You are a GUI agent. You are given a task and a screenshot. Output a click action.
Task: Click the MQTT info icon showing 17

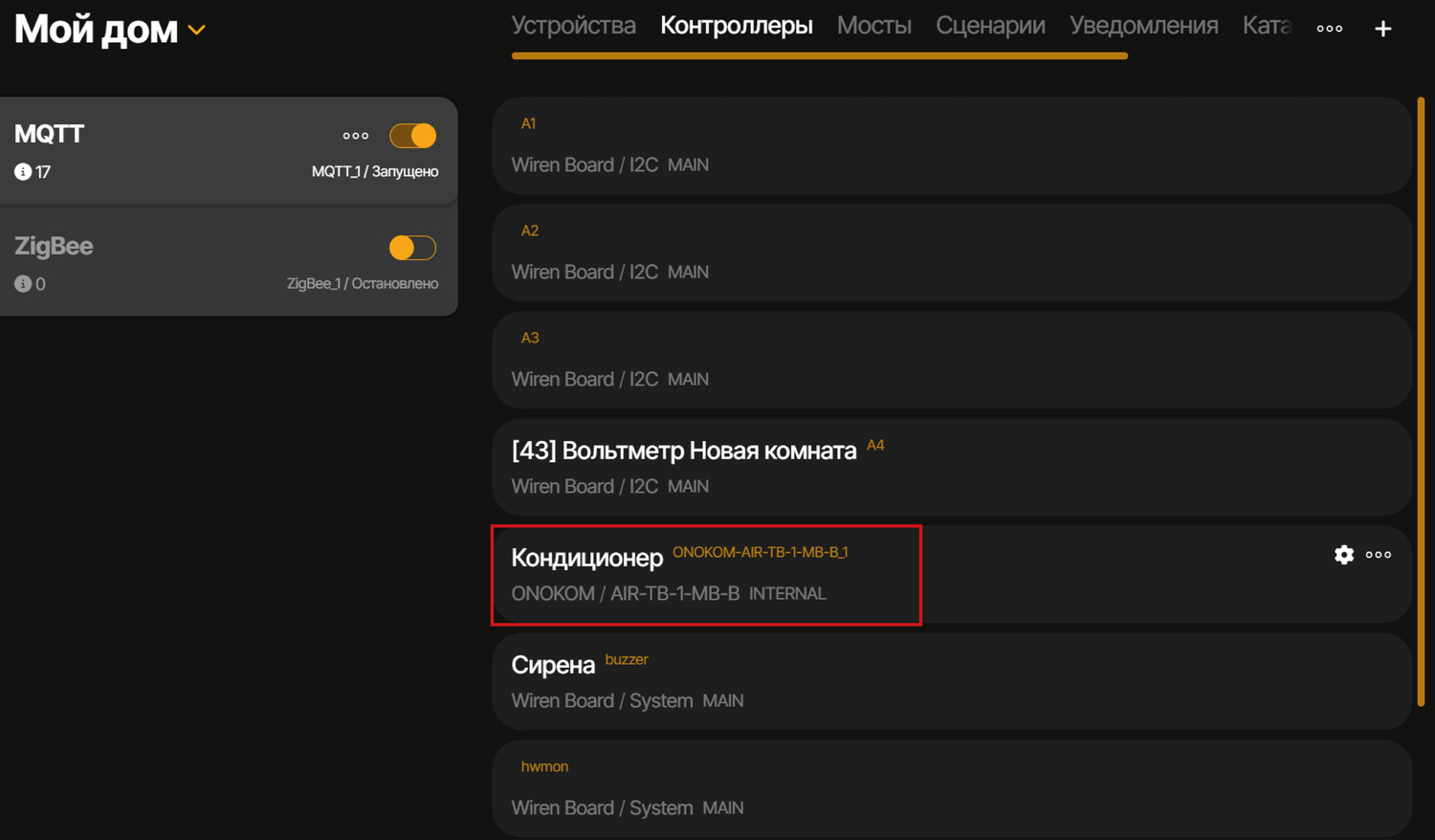[23, 172]
